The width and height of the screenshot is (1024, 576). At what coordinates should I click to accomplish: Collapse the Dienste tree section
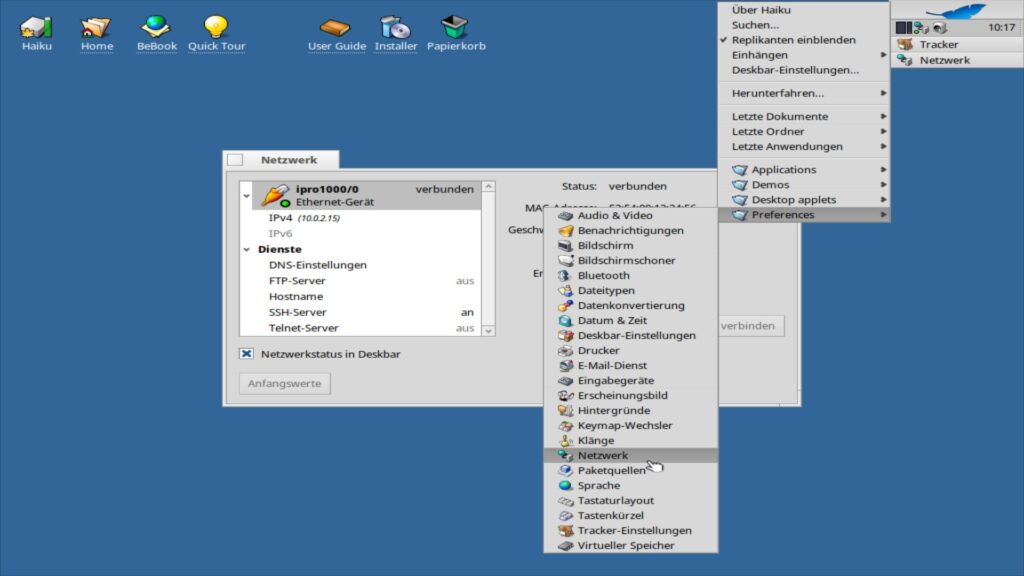coord(246,249)
